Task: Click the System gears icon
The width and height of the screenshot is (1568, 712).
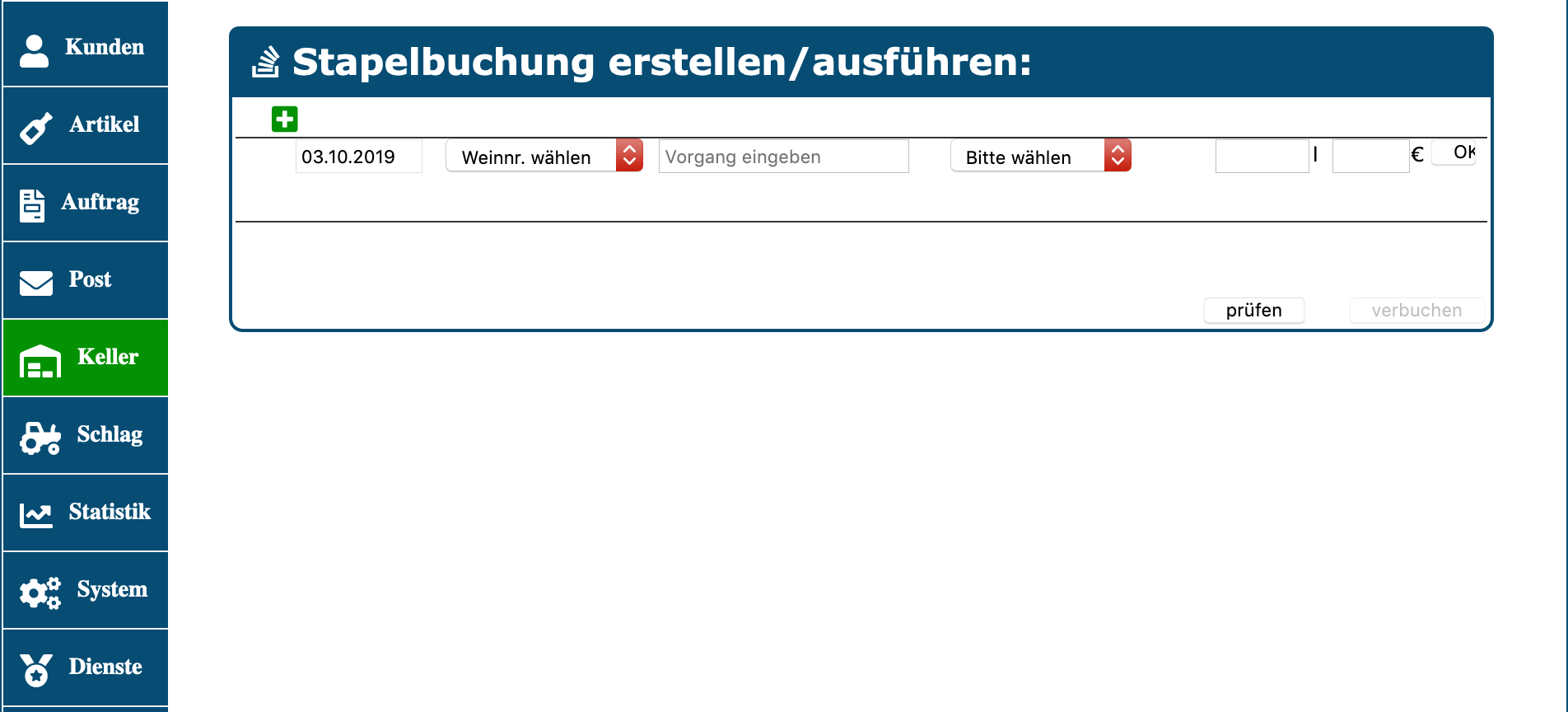Action: [40, 593]
